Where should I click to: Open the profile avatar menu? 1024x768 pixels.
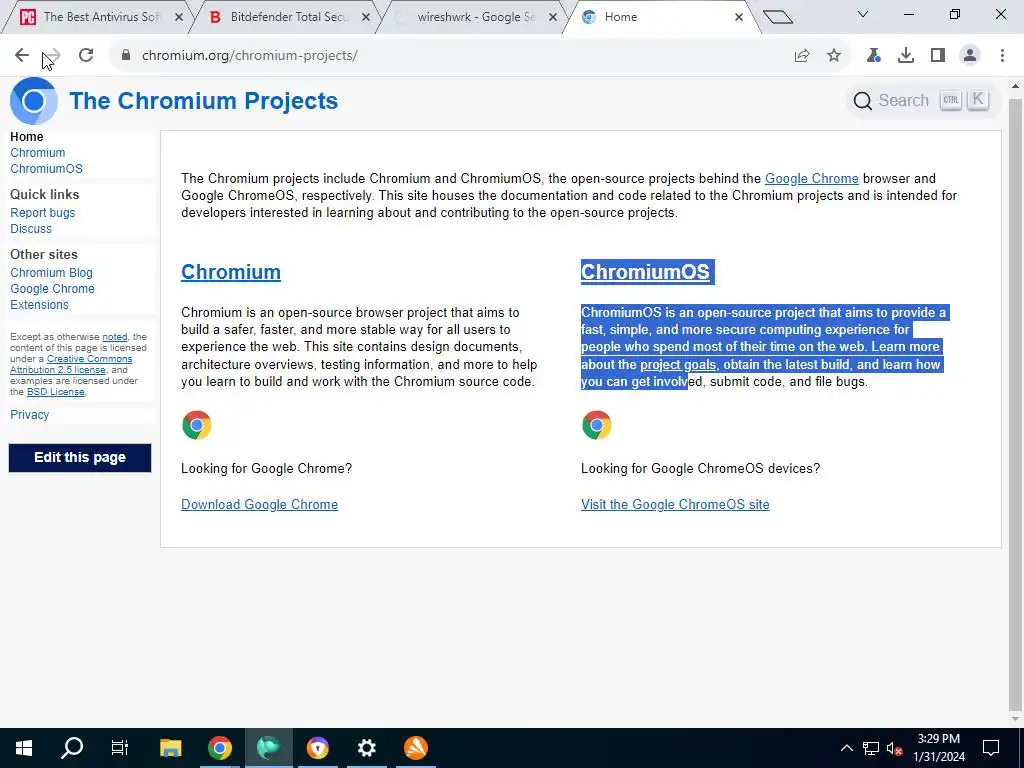tap(970, 56)
